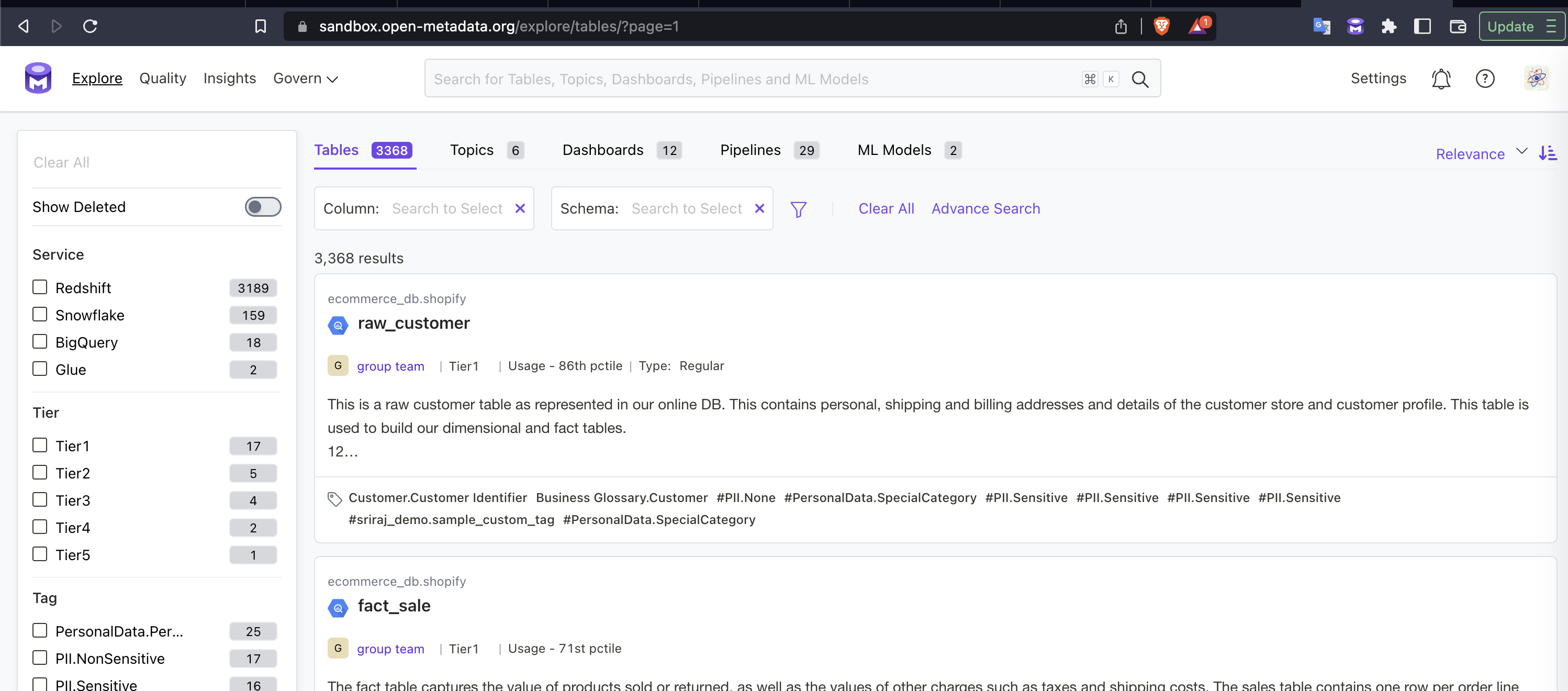Open the browser extensions puzzle icon

point(1388,26)
